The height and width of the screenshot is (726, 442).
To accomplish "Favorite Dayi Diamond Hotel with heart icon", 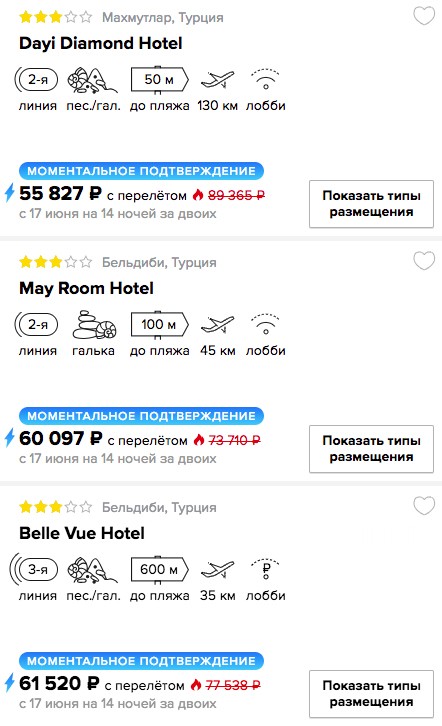I will pyautogui.click(x=424, y=16).
